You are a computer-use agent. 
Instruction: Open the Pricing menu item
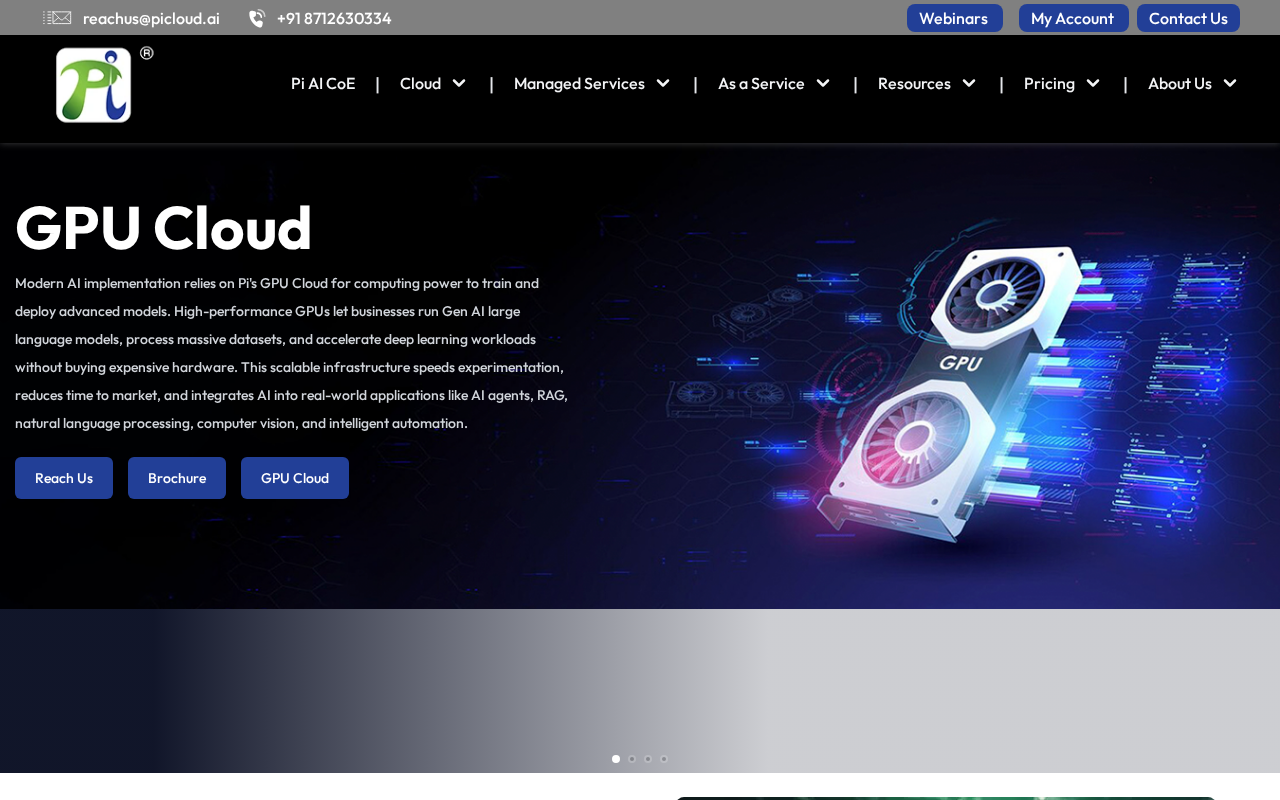(1049, 83)
